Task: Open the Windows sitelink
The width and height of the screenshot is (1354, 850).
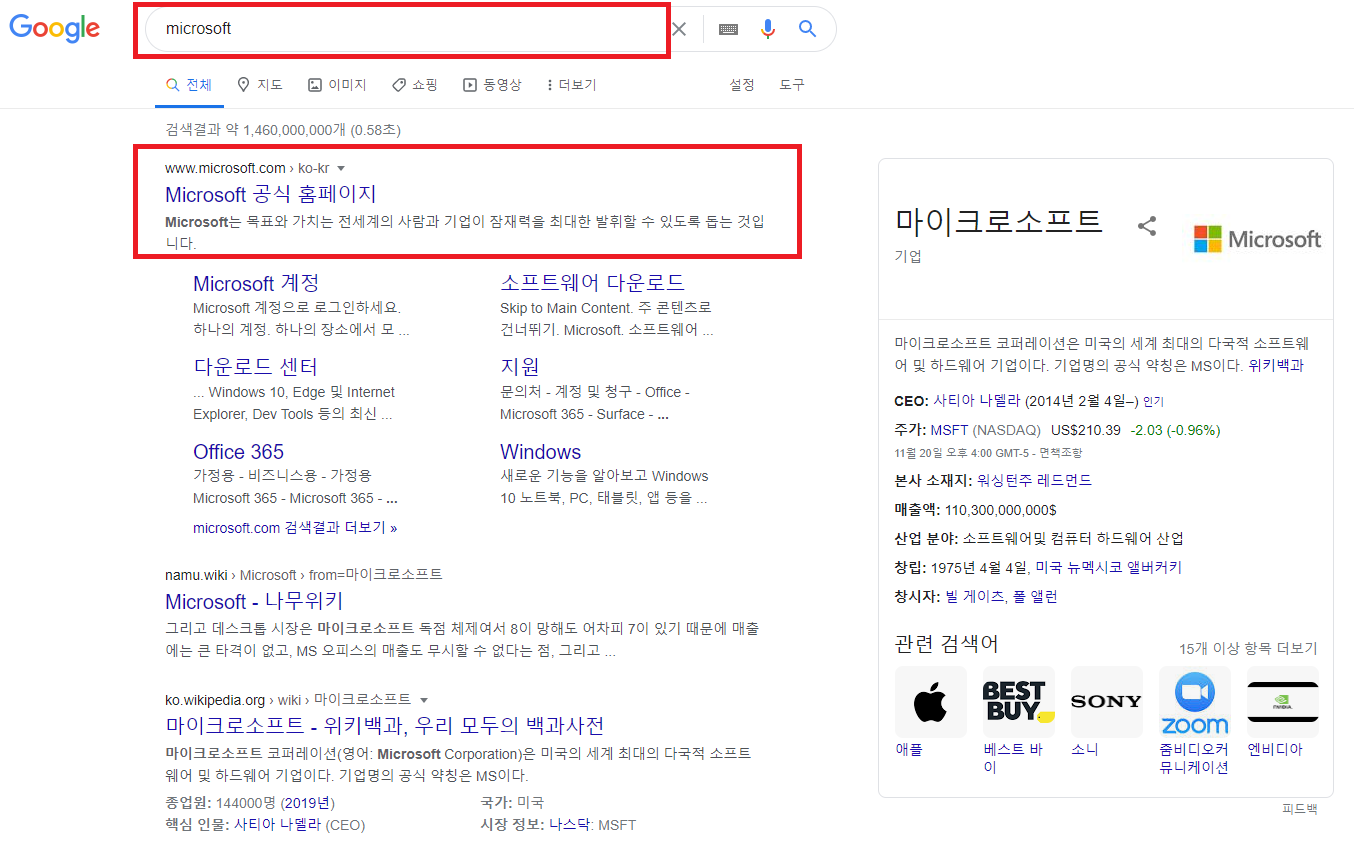Action: click(x=540, y=452)
